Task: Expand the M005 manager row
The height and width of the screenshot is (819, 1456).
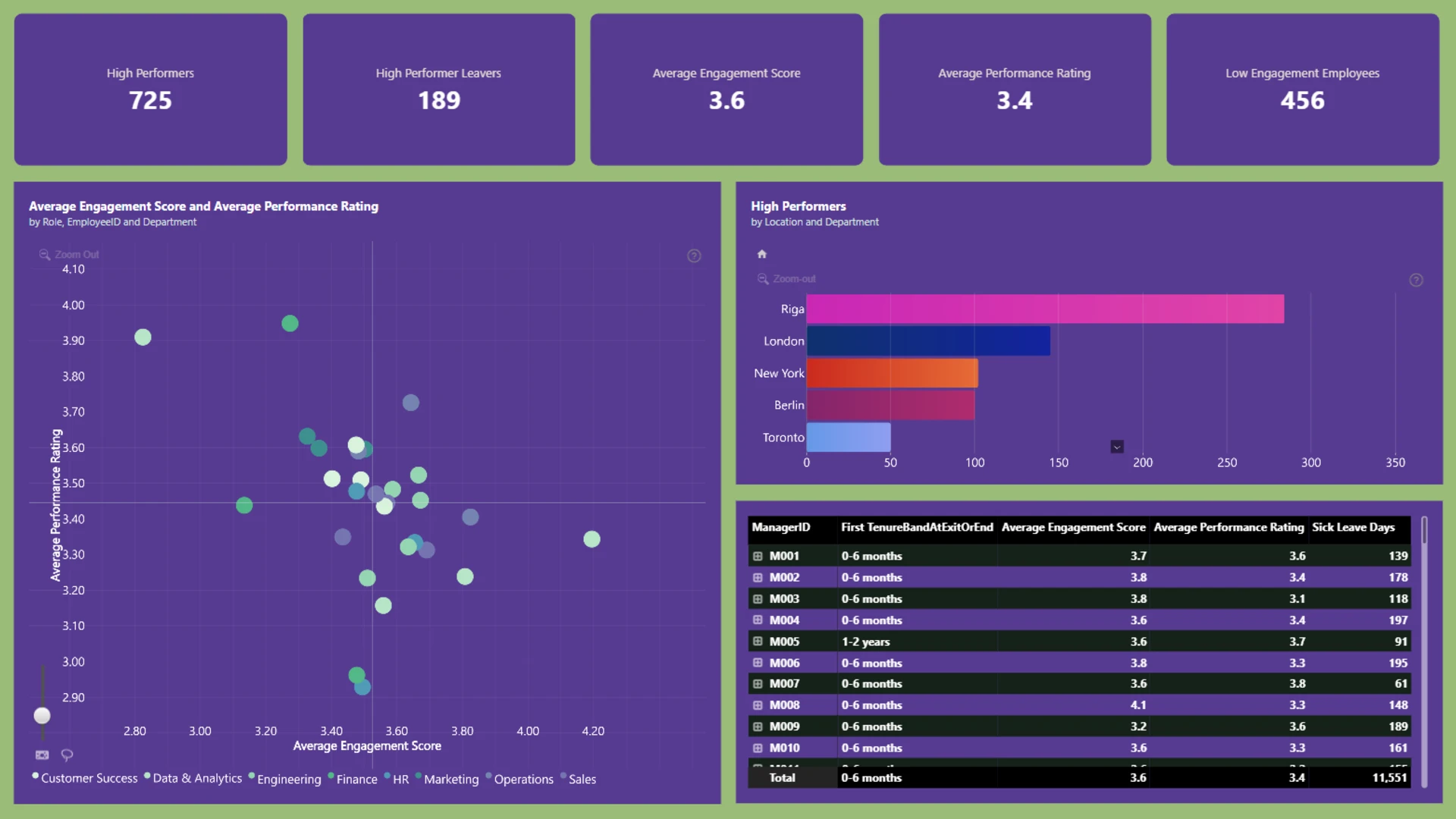Action: (x=758, y=642)
